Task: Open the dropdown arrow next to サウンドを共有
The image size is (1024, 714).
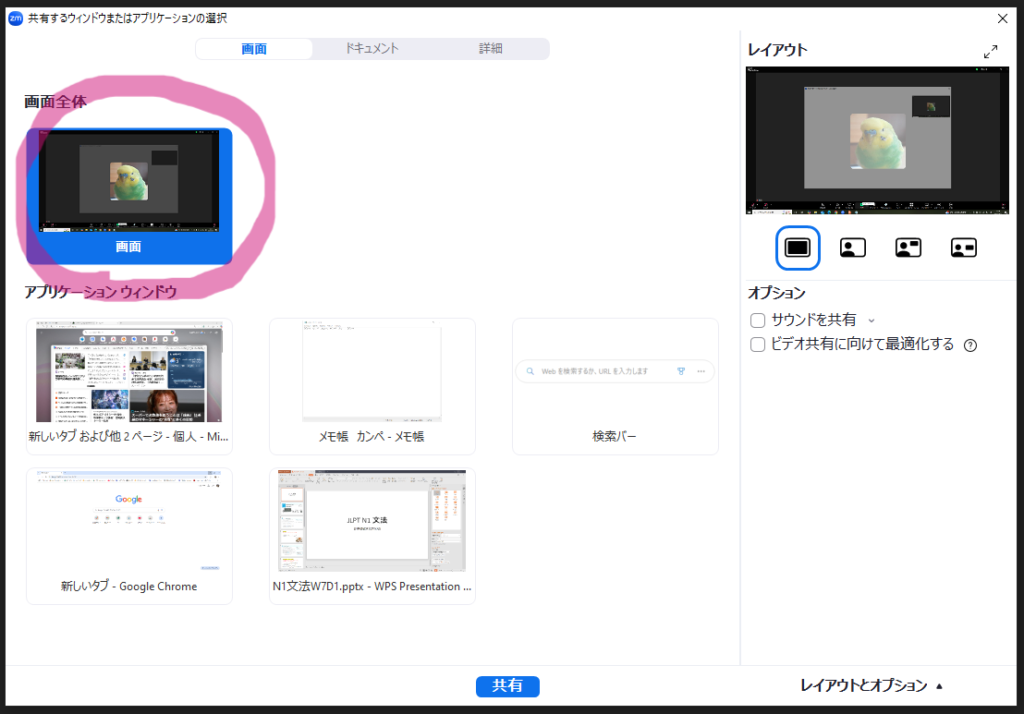Action: 871,321
